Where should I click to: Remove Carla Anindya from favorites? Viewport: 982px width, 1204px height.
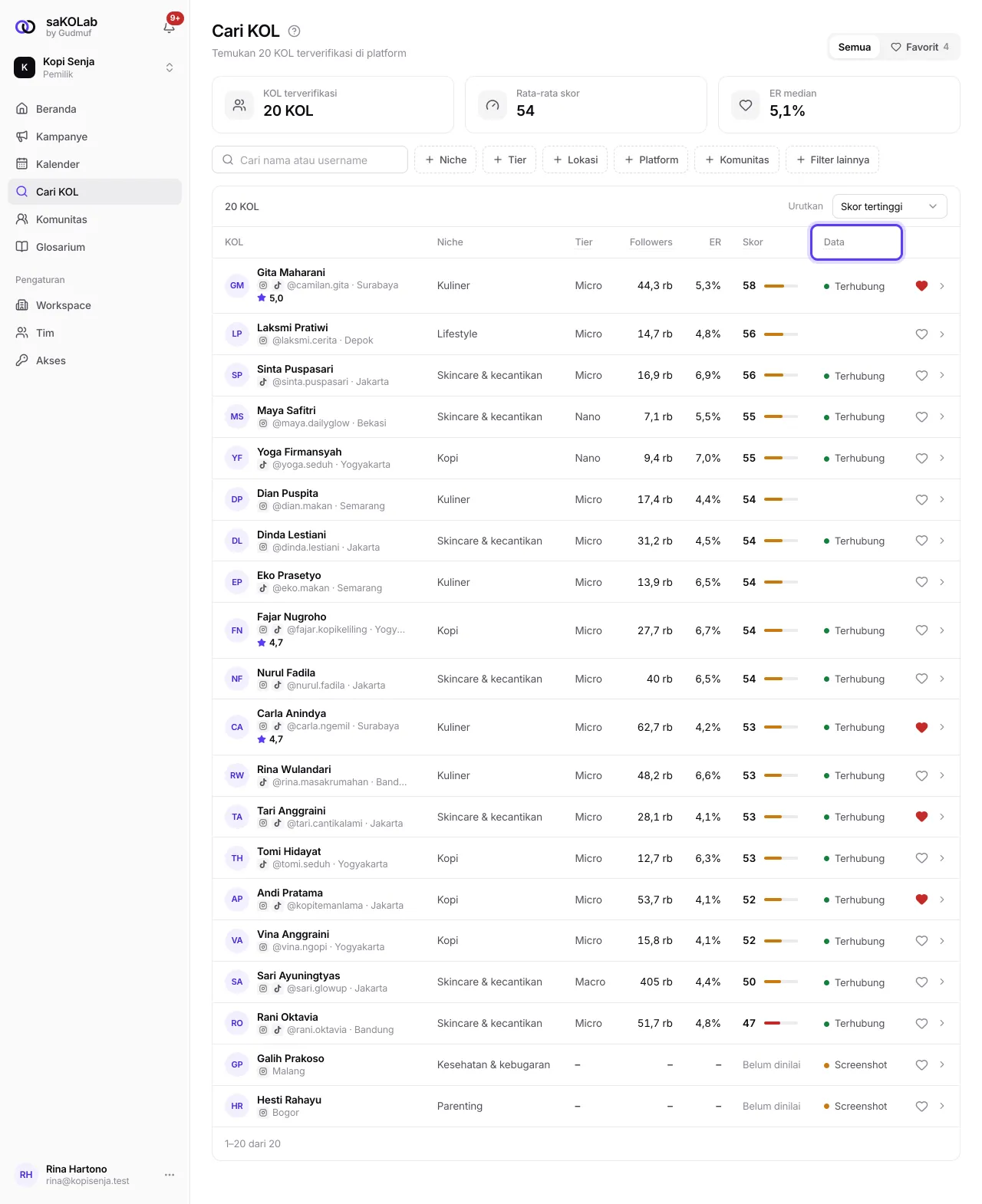point(921,727)
